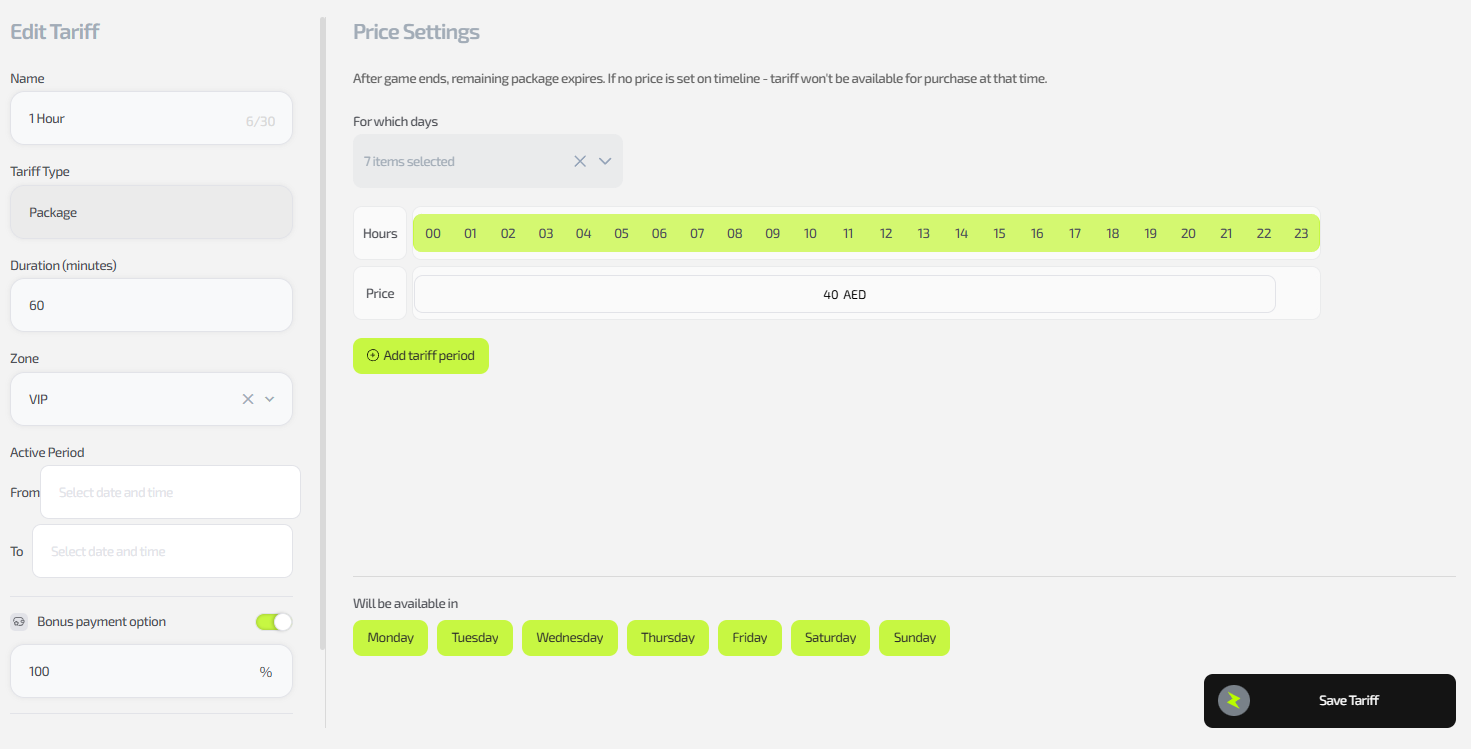Toggle Monday availability chip
Image resolution: width=1471 pixels, height=749 pixels.
[390, 638]
